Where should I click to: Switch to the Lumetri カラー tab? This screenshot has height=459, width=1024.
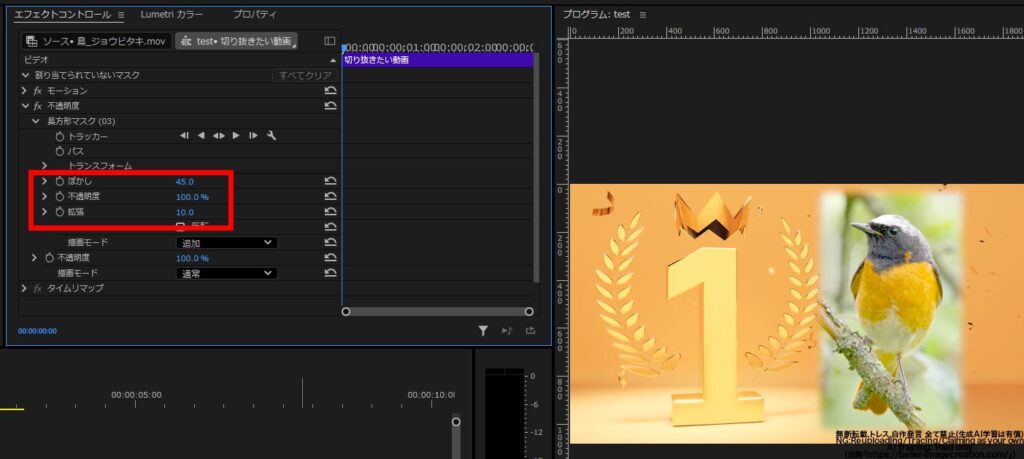coord(172,14)
